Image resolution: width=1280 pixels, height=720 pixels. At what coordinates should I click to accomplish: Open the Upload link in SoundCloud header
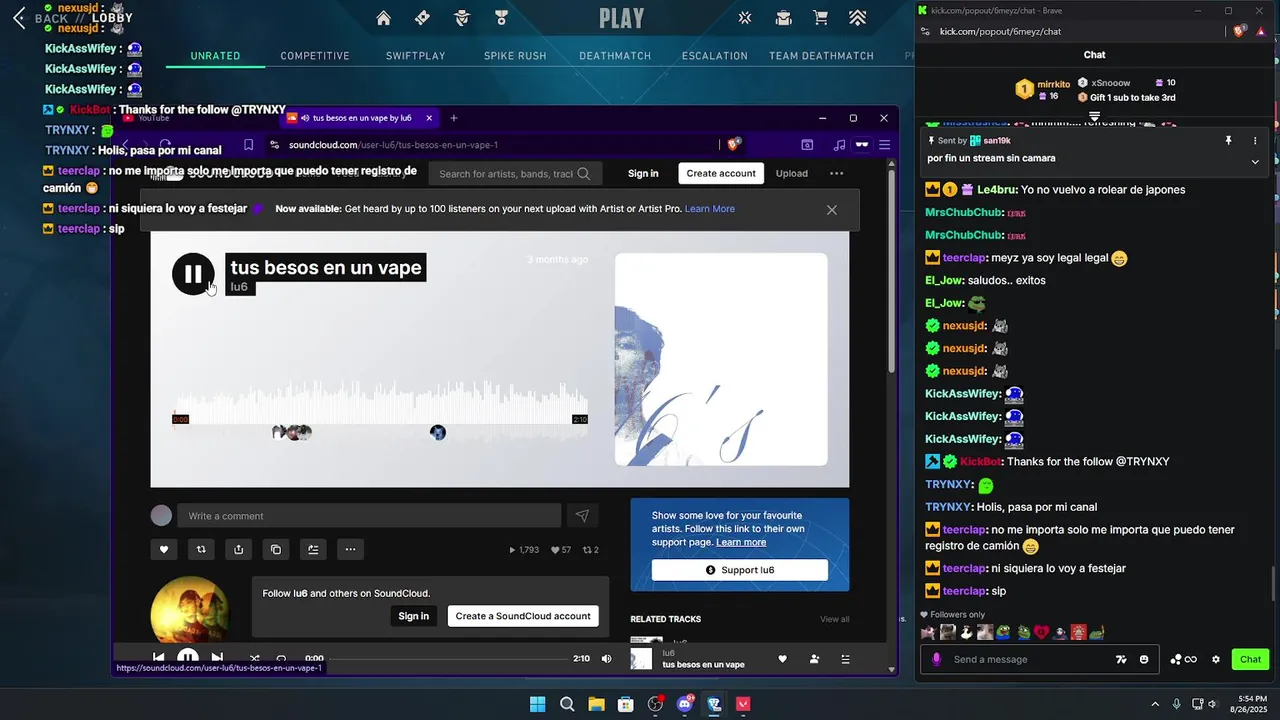pos(791,174)
